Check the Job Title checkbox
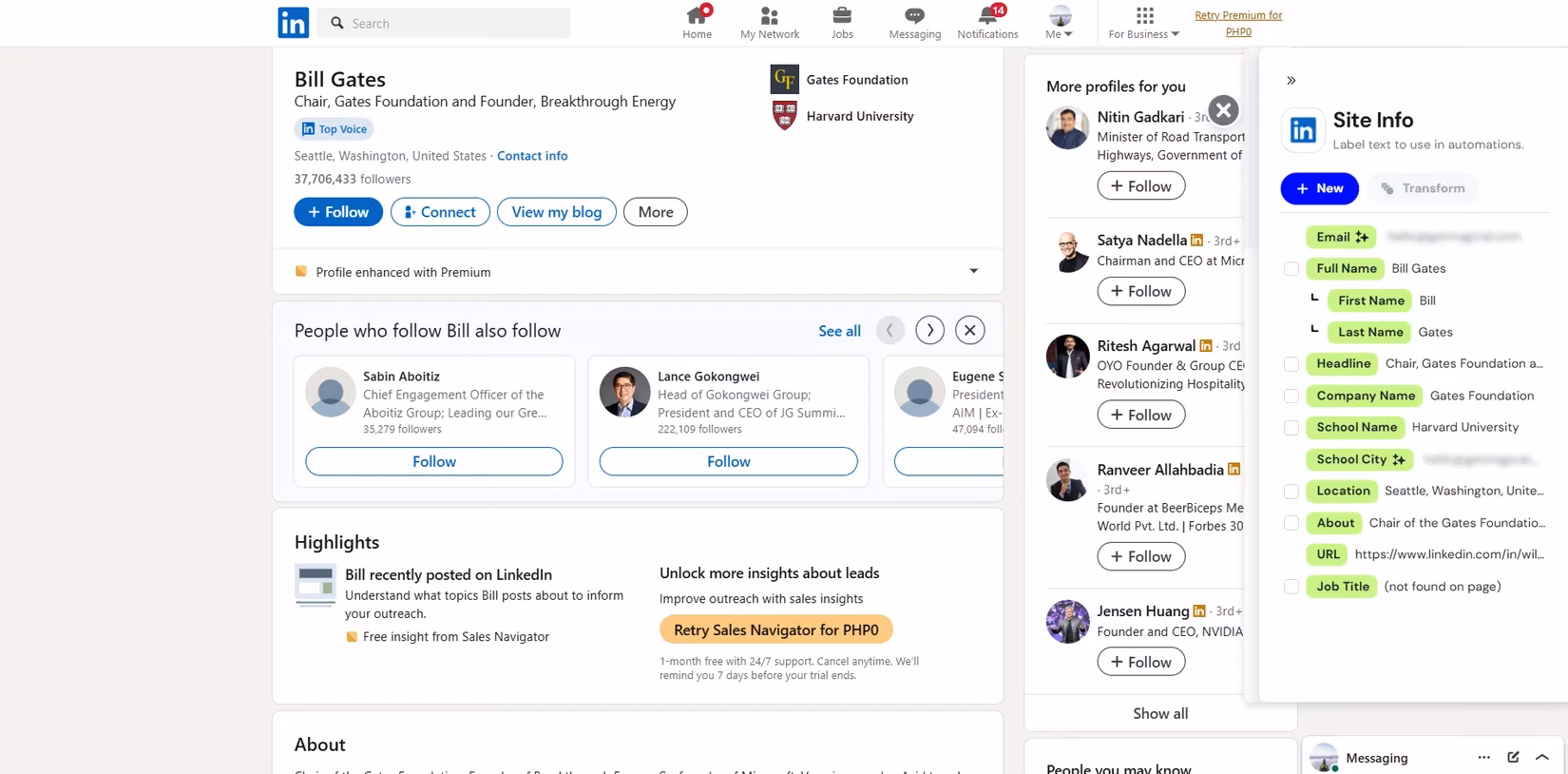 click(x=1291, y=587)
